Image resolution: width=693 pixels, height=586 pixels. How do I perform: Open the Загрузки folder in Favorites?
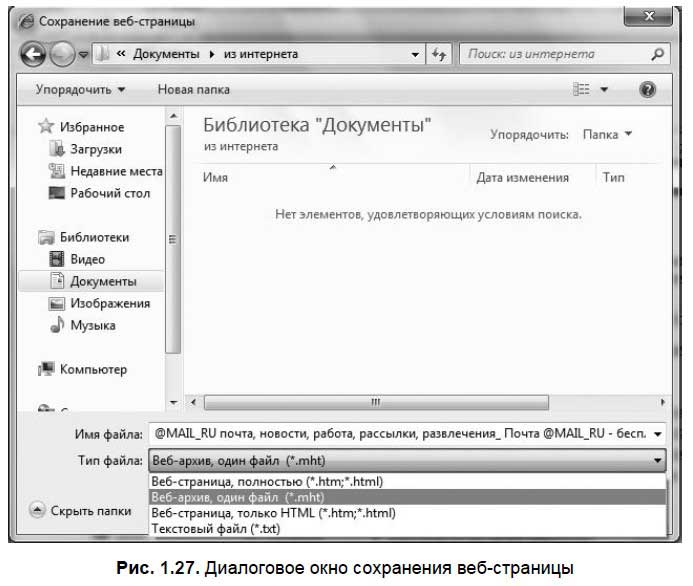95,149
